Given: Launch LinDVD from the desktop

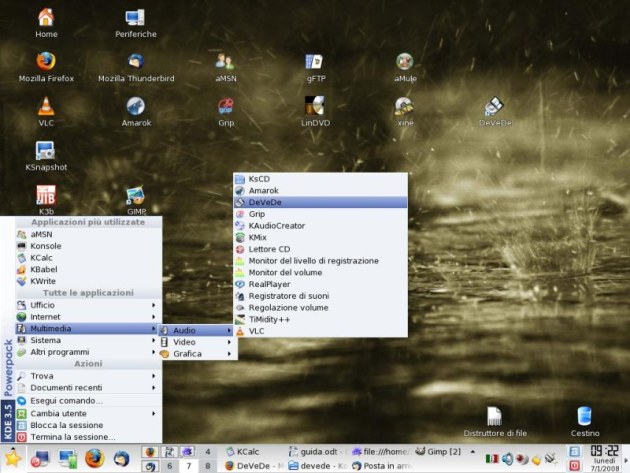Looking at the screenshot, I should click(x=315, y=107).
